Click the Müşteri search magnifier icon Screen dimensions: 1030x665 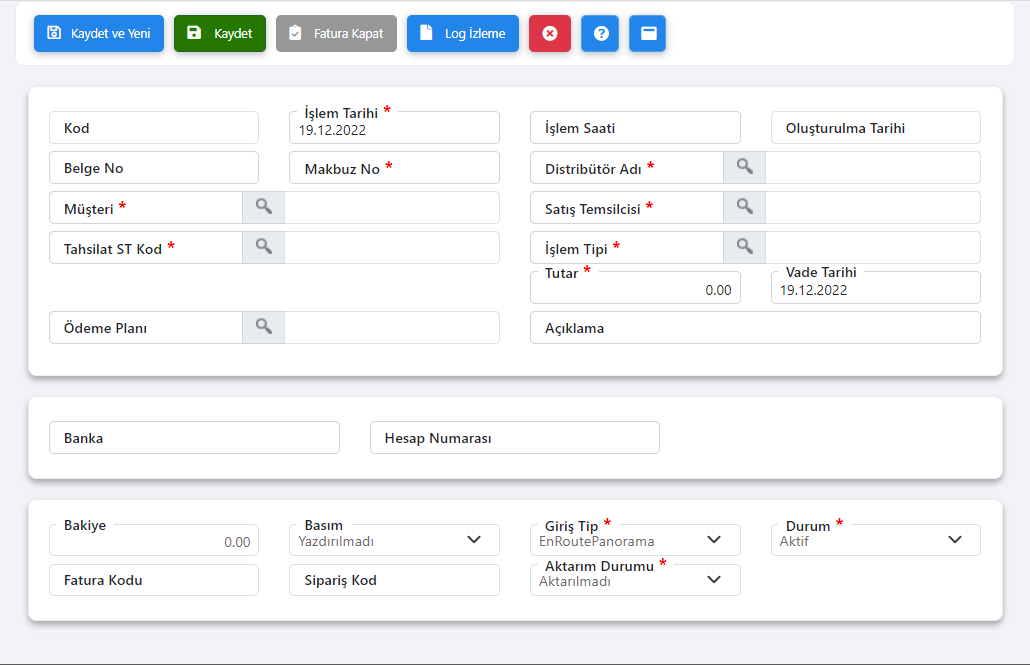coord(263,207)
